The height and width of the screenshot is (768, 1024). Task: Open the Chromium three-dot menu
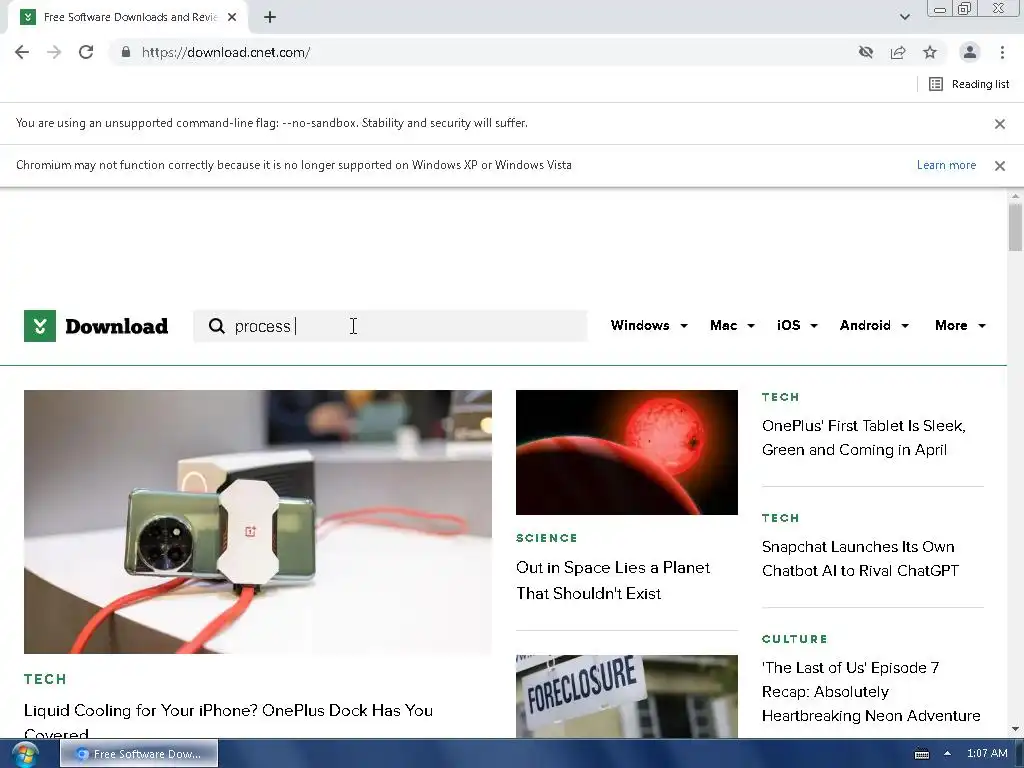[1002, 52]
